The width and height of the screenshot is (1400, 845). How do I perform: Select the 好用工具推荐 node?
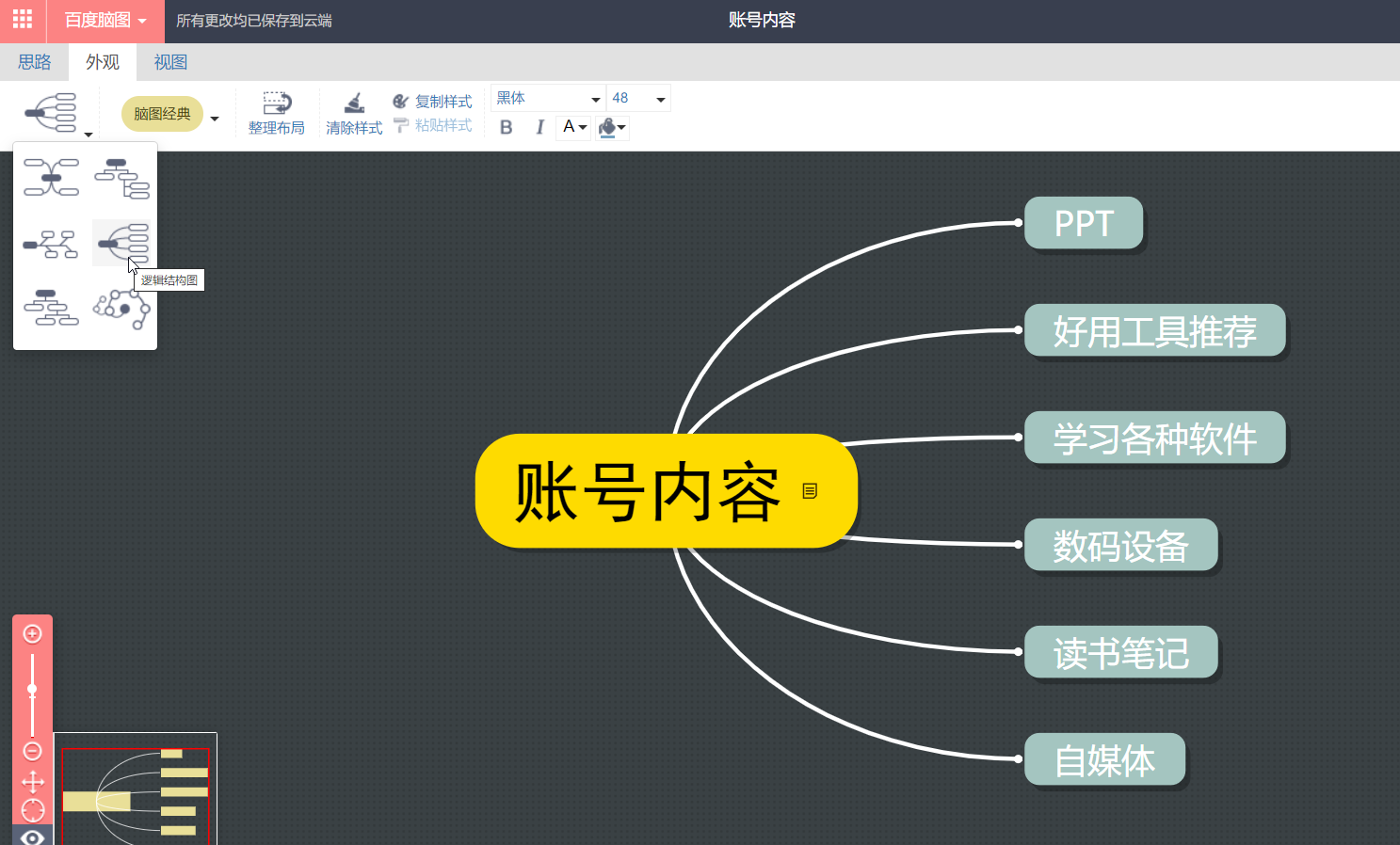click(x=1154, y=330)
